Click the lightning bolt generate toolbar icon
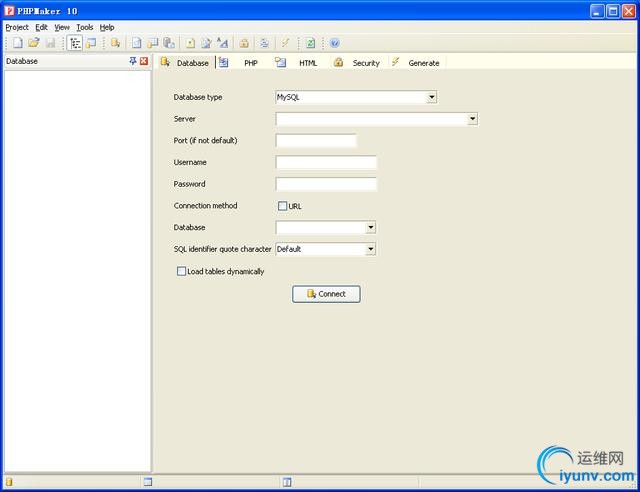 (285, 43)
